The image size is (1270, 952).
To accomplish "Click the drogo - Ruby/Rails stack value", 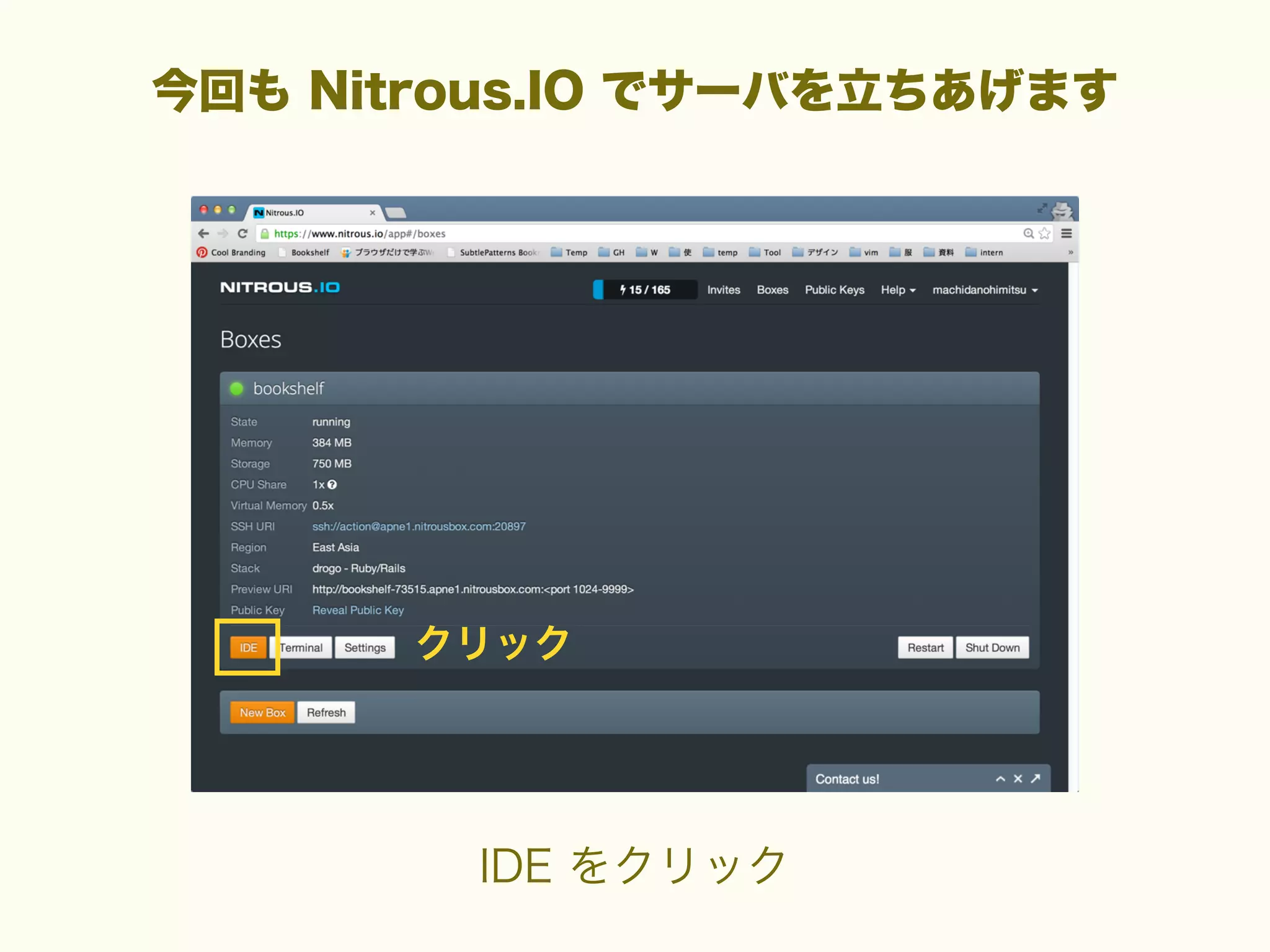I will pos(358,568).
